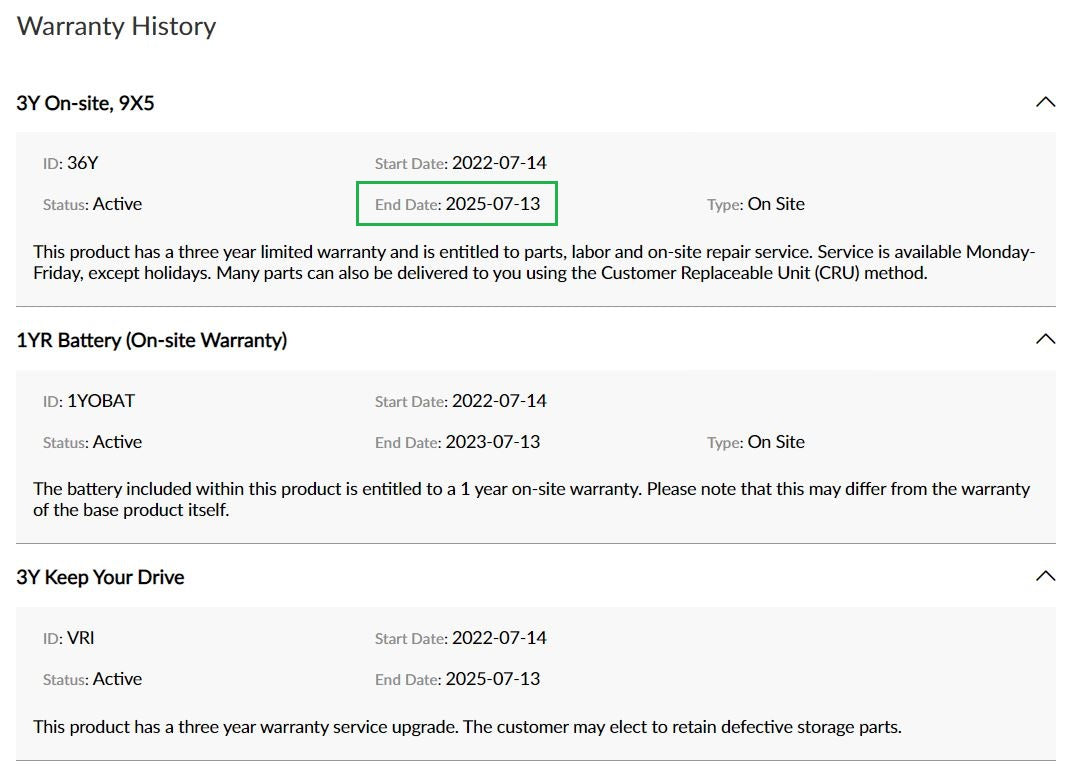
Task: Click the 1YOBAT warranty ID value
Action: (x=101, y=401)
